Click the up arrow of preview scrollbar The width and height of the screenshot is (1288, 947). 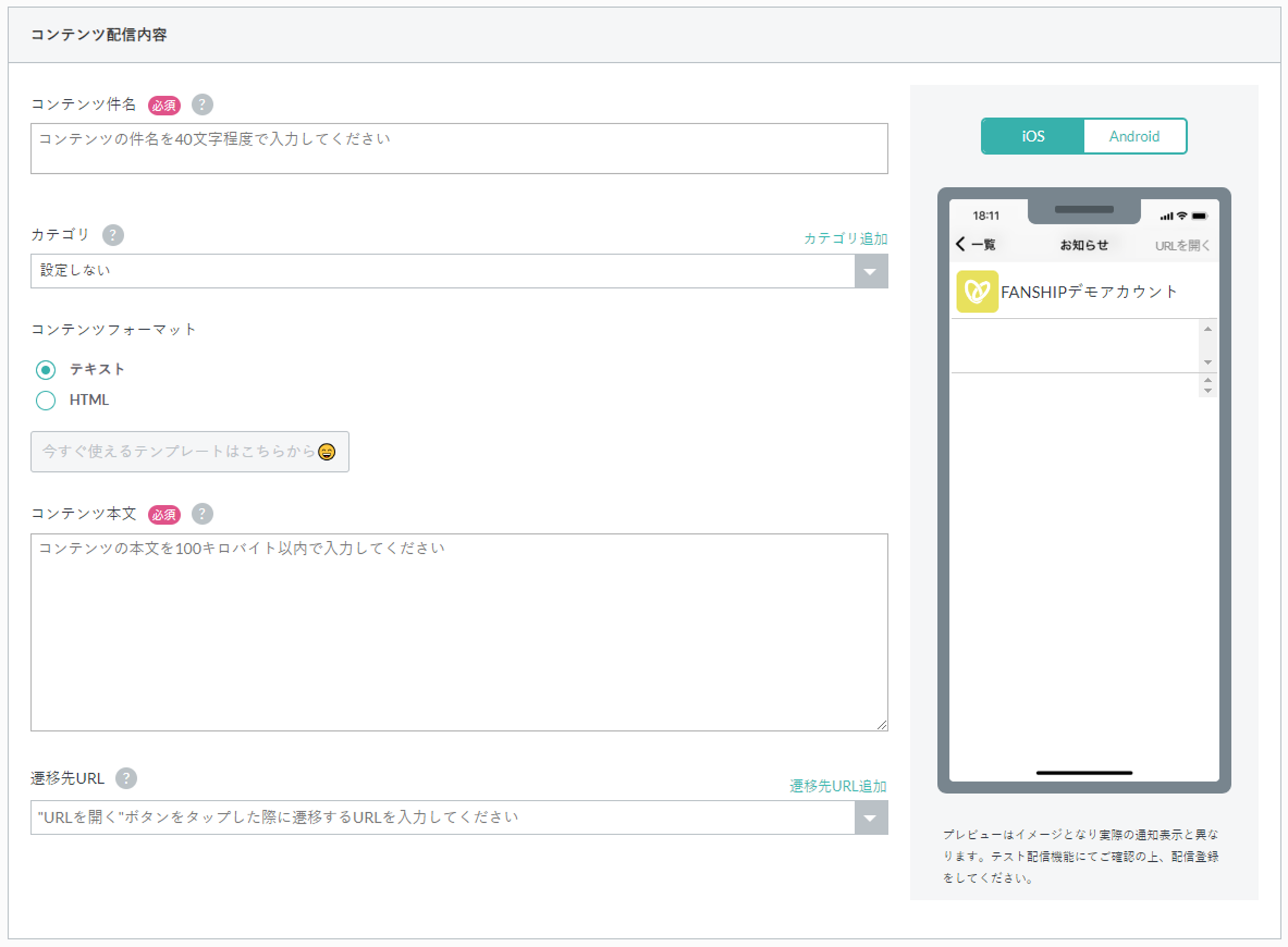[x=1208, y=329]
